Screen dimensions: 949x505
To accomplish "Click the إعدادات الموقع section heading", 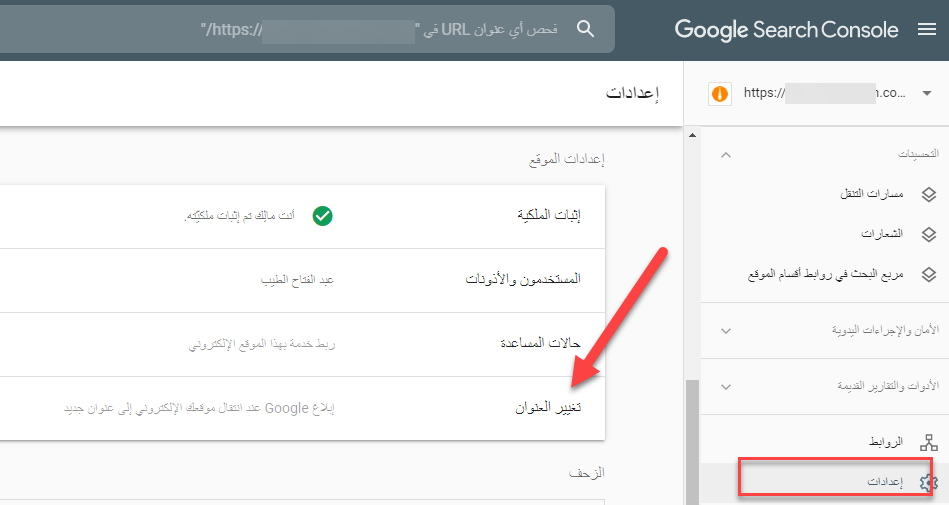I will (566, 159).
